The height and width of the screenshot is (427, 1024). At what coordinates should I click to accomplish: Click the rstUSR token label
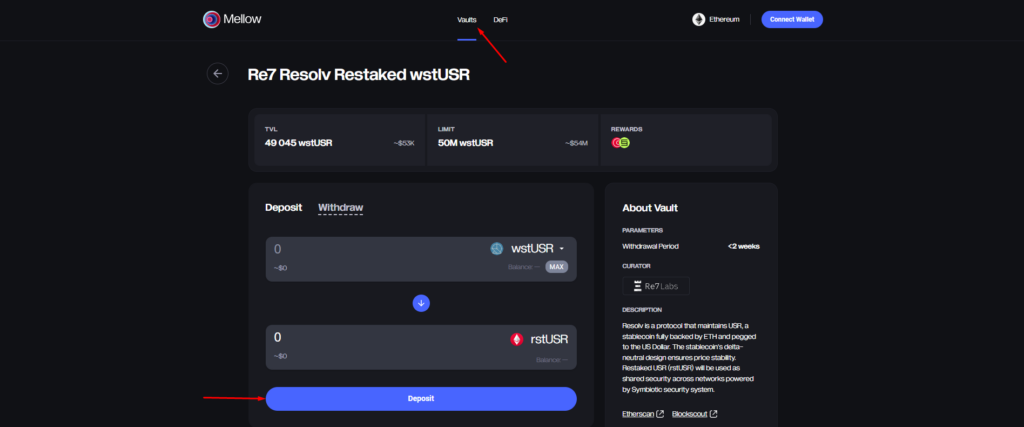(x=549, y=340)
